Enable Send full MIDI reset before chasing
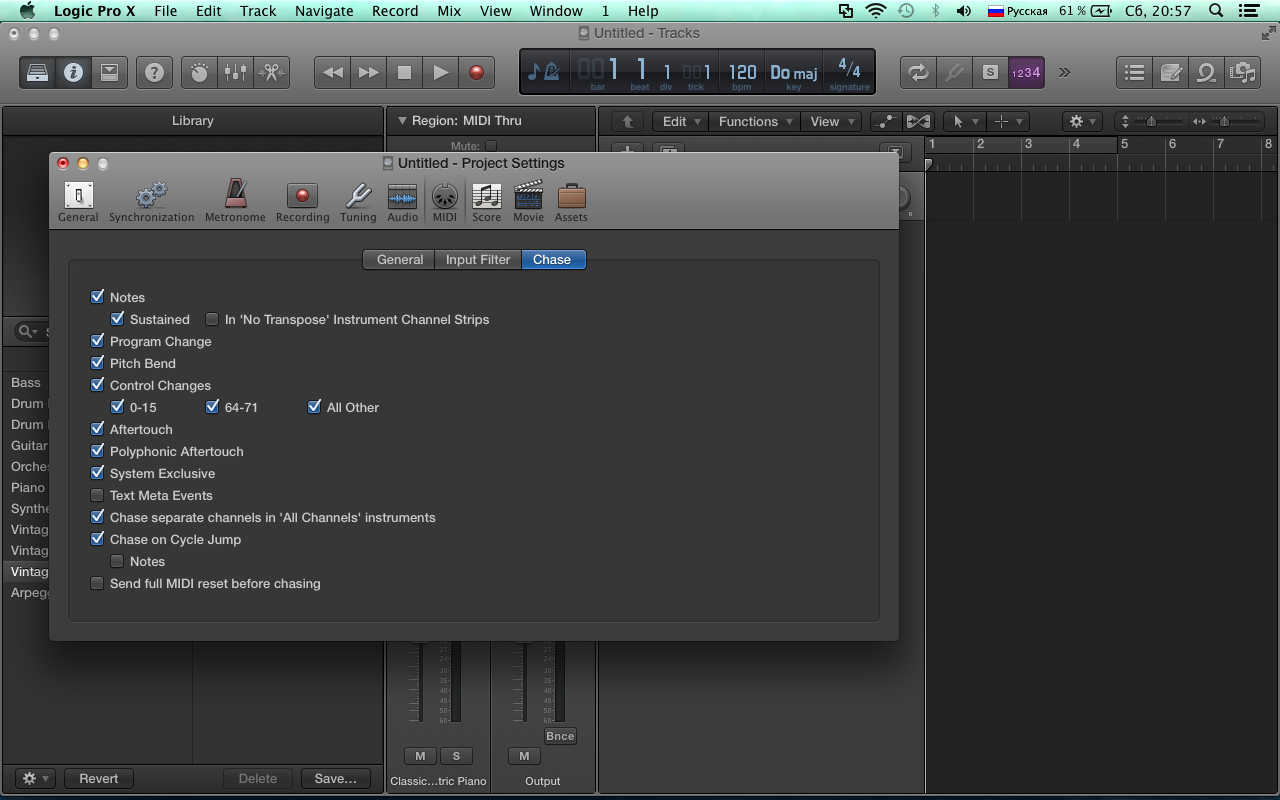Viewport: 1280px width, 800px height. (x=97, y=583)
